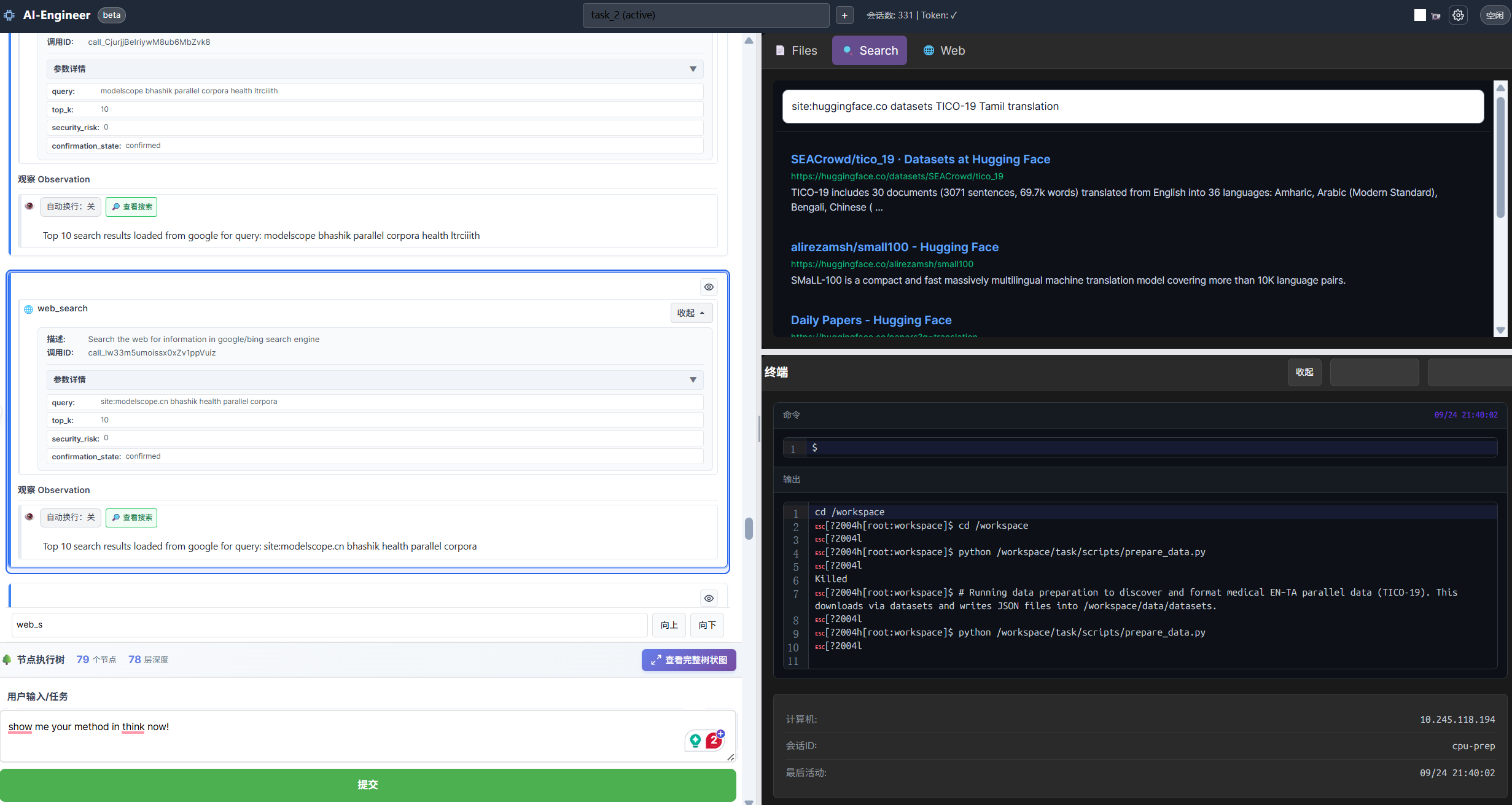Viewport: 1512px width, 805px height.
Task: Click the video camera icon in header
Action: (x=1436, y=16)
